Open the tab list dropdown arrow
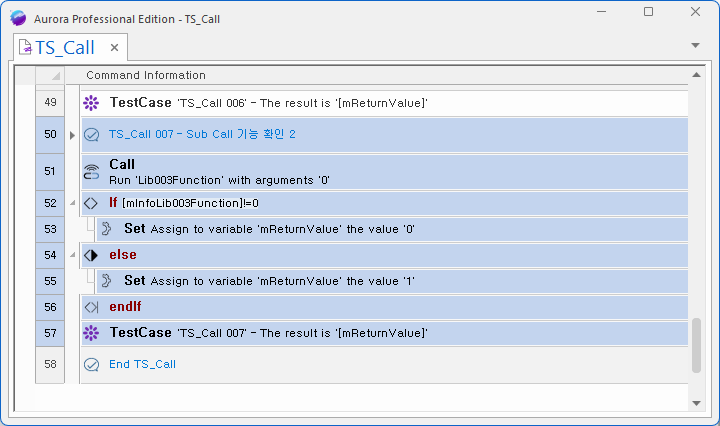 695,45
